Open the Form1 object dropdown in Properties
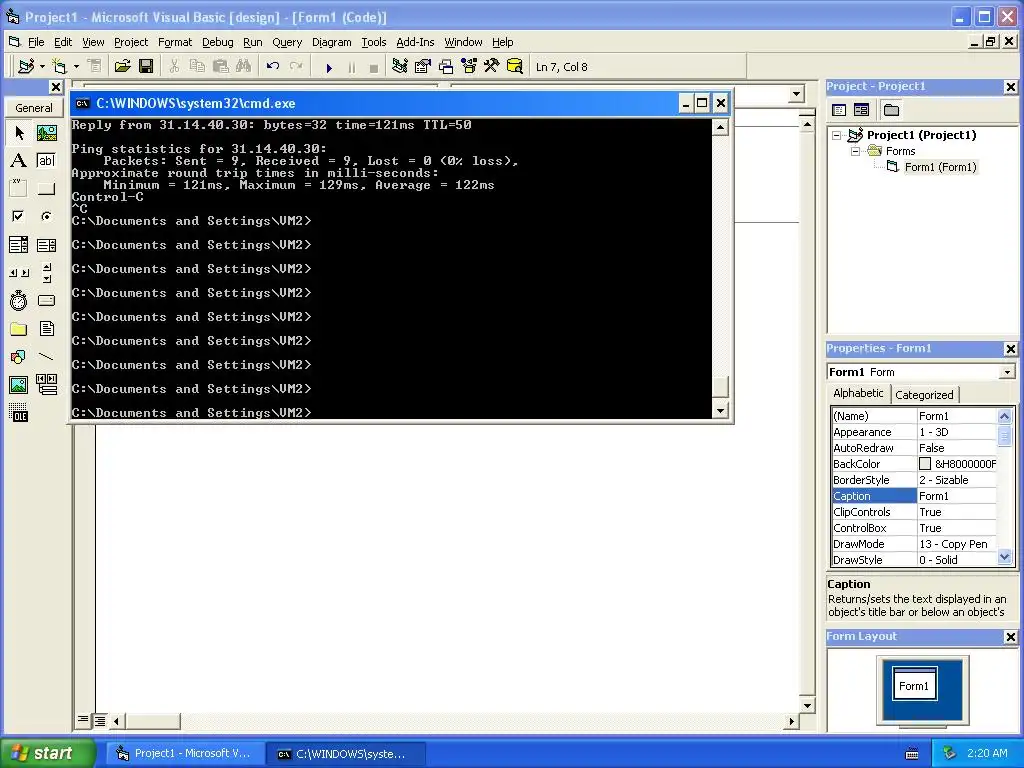 click(1007, 372)
